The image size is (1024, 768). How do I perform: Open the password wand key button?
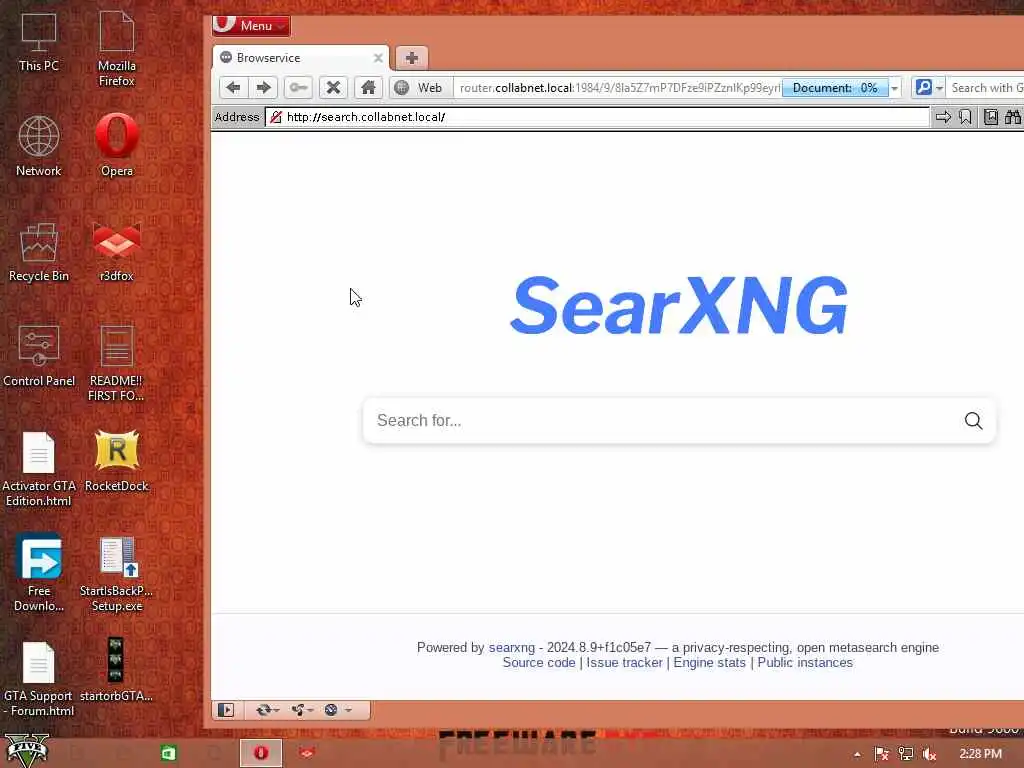point(298,88)
